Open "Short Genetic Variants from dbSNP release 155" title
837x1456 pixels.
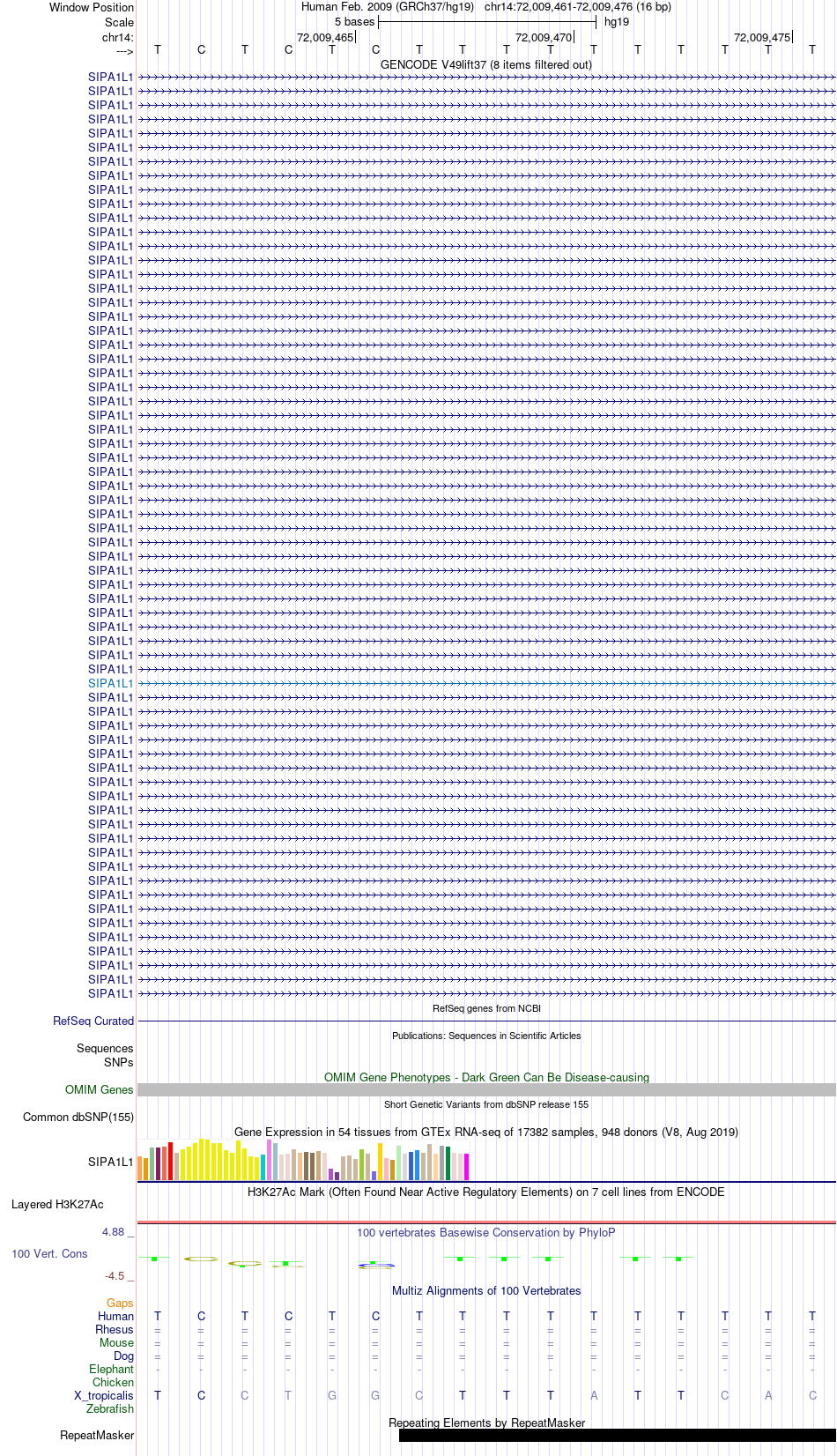486,1104
